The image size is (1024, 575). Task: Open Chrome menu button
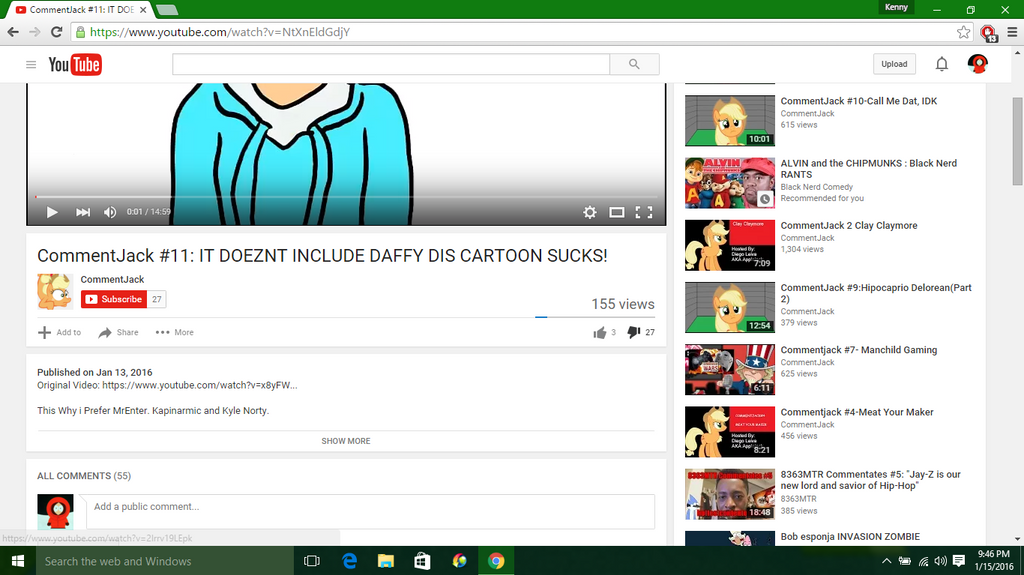pos(1012,32)
